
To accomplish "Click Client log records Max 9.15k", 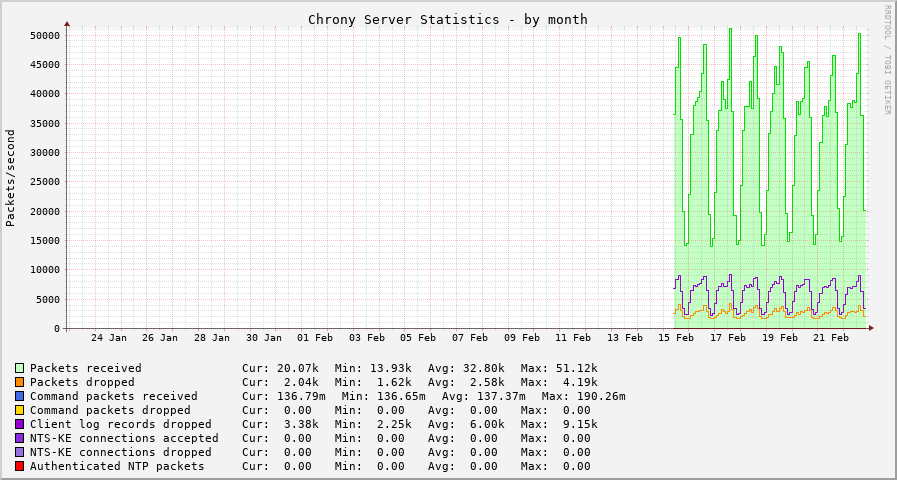I will [x=580, y=424].
